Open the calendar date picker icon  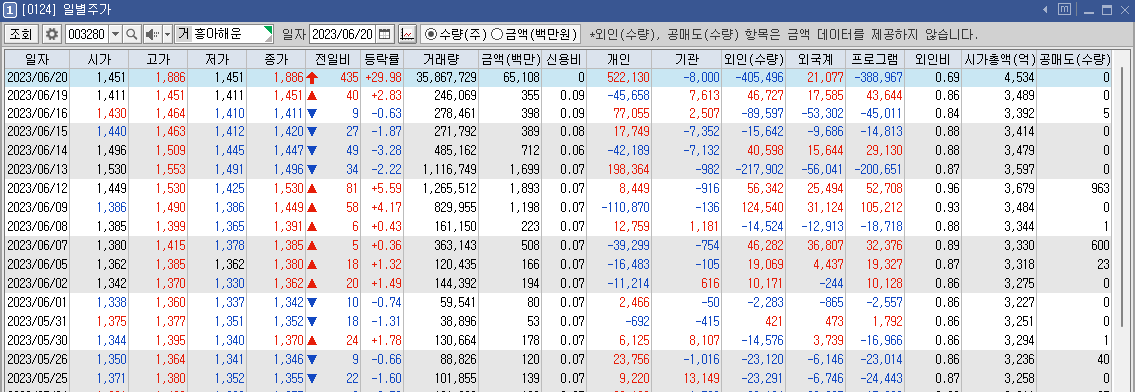[385, 34]
